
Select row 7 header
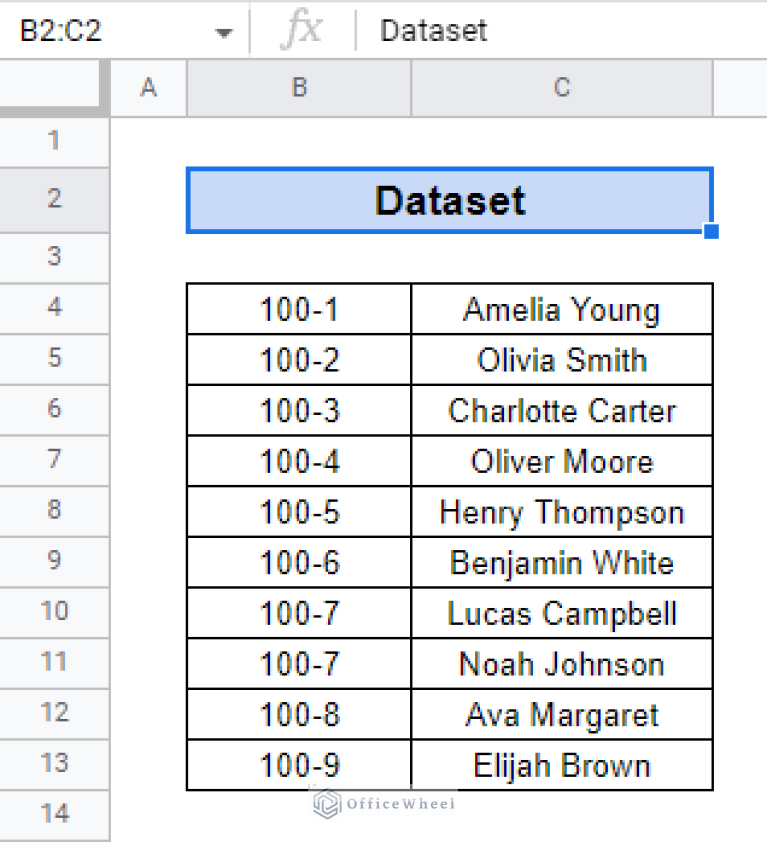point(54,460)
